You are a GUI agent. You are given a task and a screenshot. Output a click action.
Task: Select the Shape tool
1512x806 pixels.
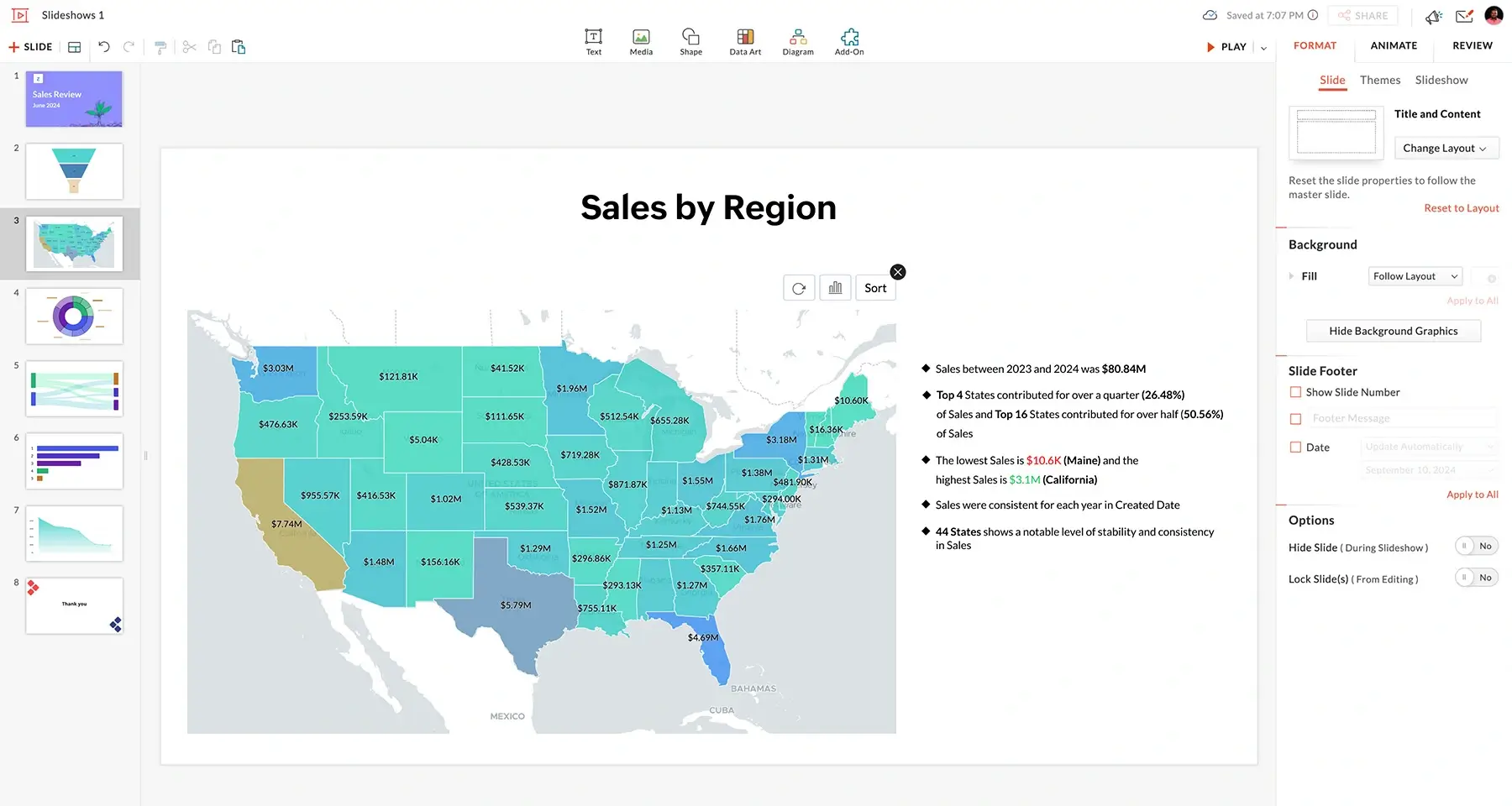point(690,41)
